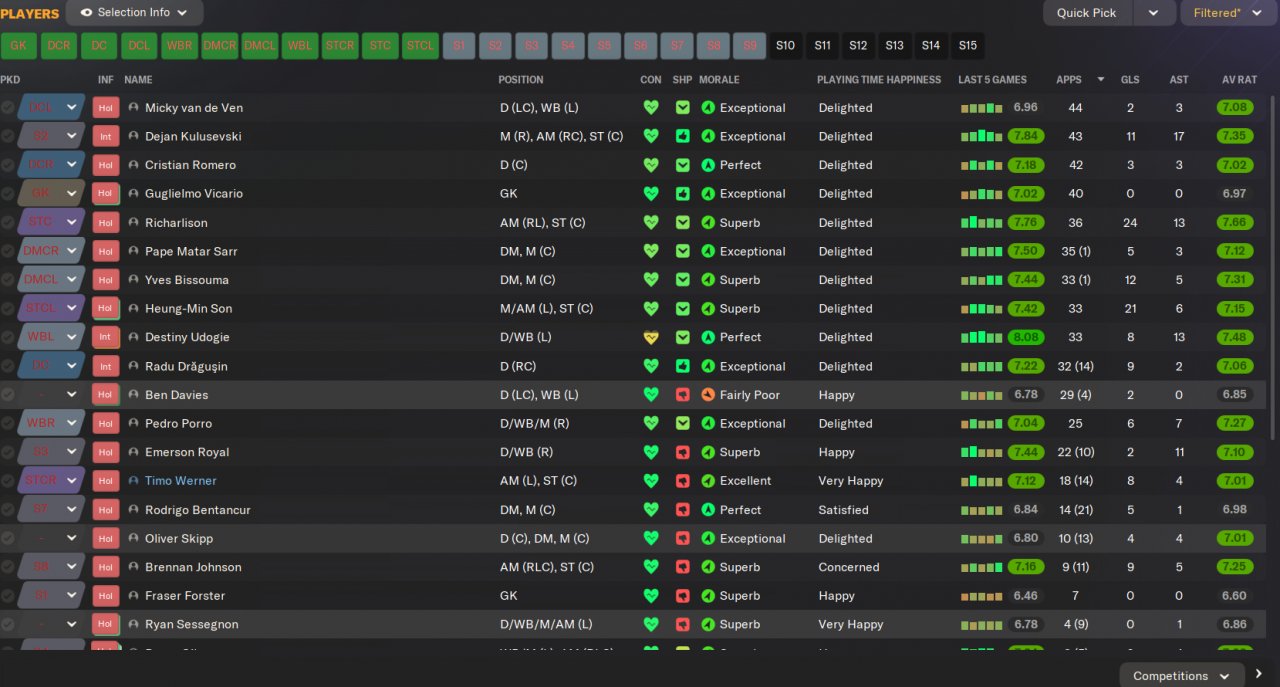Click sharpness icon for Radu Drăgușin
This screenshot has height=687, width=1280.
click(683, 366)
